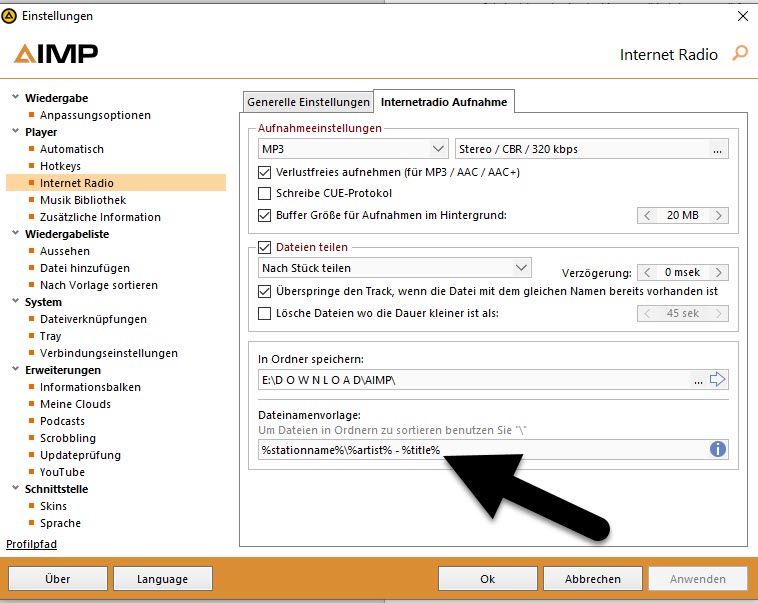Open Informationsbalken settings
Viewport: 758px width, 603px height.
(x=90, y=387)
